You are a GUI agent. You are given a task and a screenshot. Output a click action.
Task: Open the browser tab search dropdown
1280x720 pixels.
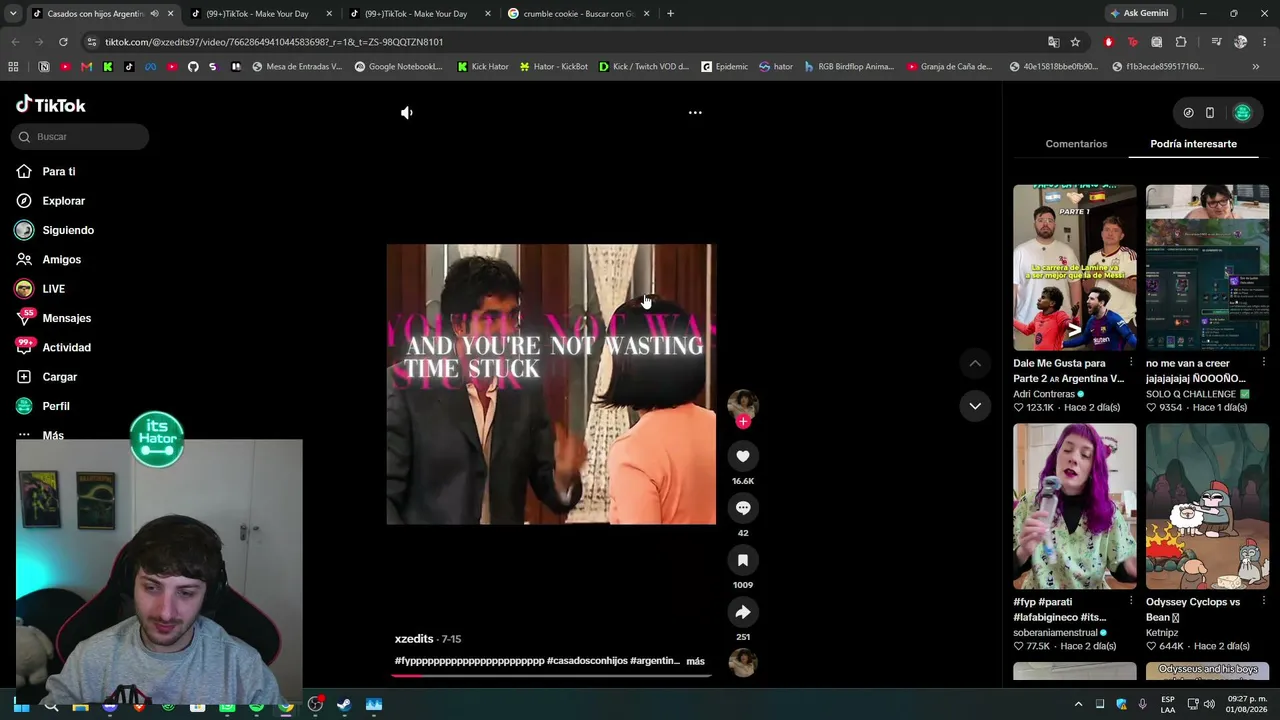(x=13, y=14)
